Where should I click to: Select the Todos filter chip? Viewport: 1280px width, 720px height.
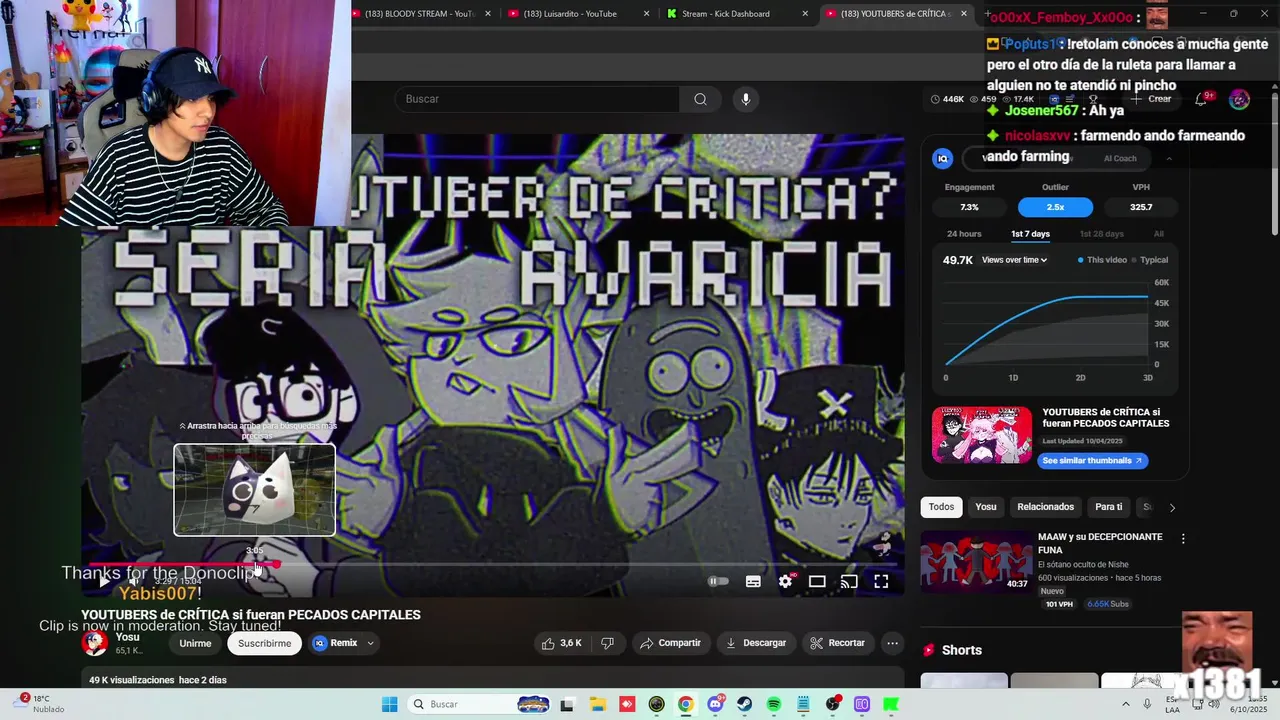coord(941,507)
